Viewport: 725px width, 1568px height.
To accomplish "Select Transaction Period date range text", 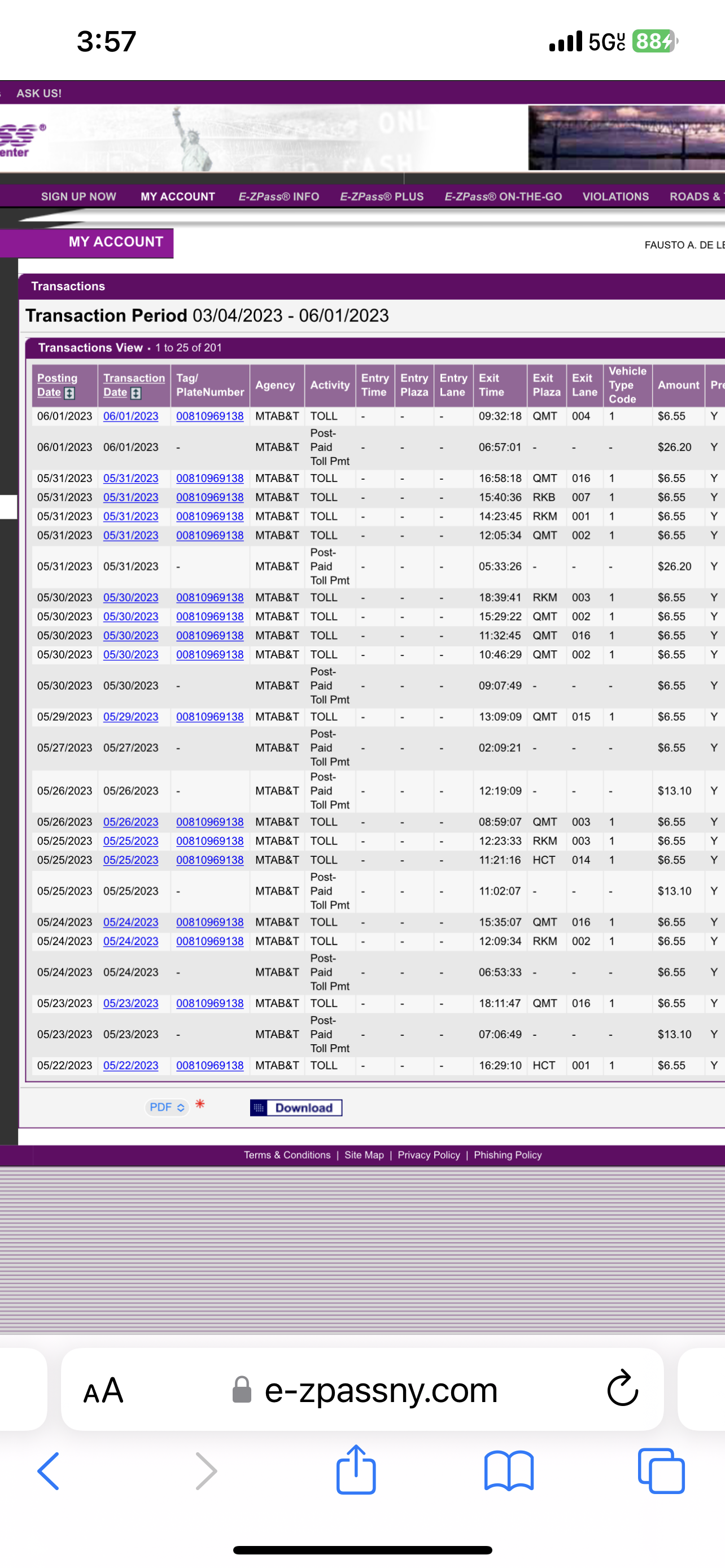I will [x=290, y=316].
